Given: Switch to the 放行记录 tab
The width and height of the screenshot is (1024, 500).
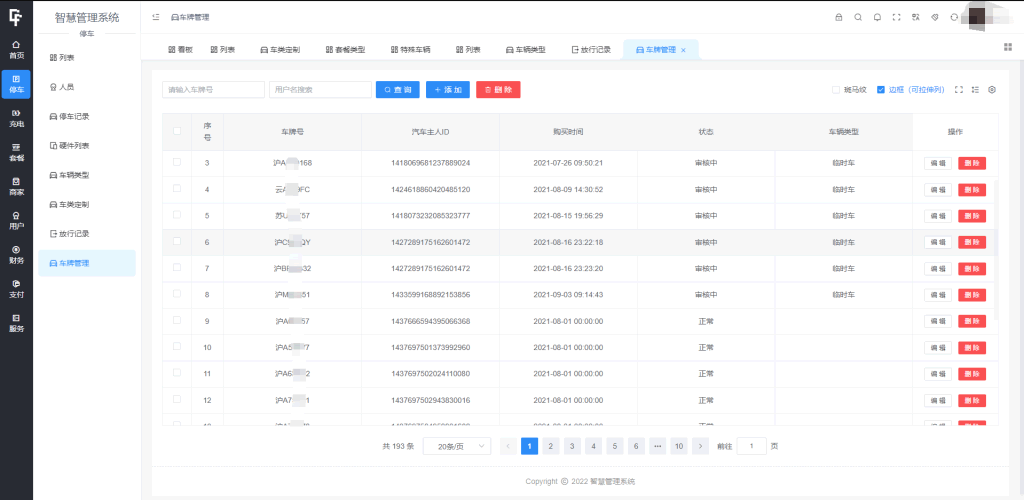Looking at the screenshot, I should (590, 49).
